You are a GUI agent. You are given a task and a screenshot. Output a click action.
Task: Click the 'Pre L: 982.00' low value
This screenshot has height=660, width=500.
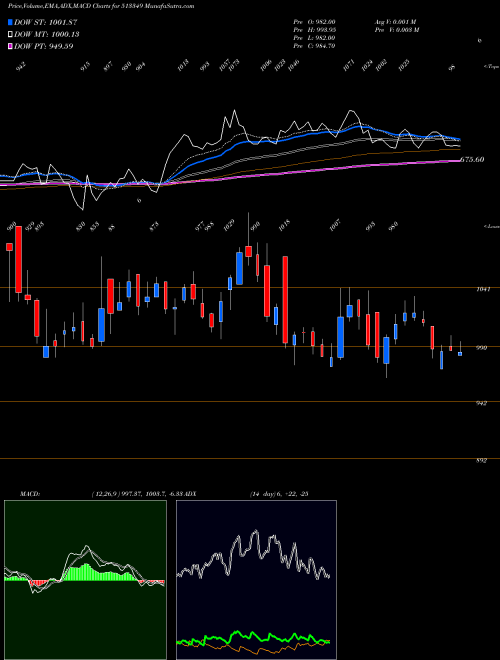tap(314, 38)
